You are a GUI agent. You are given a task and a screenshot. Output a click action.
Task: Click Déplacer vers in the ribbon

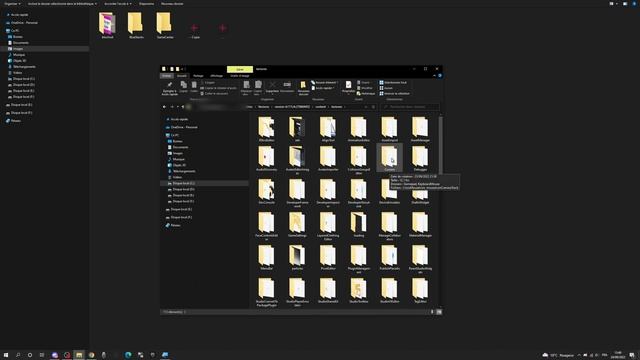[x=246, y=88]
